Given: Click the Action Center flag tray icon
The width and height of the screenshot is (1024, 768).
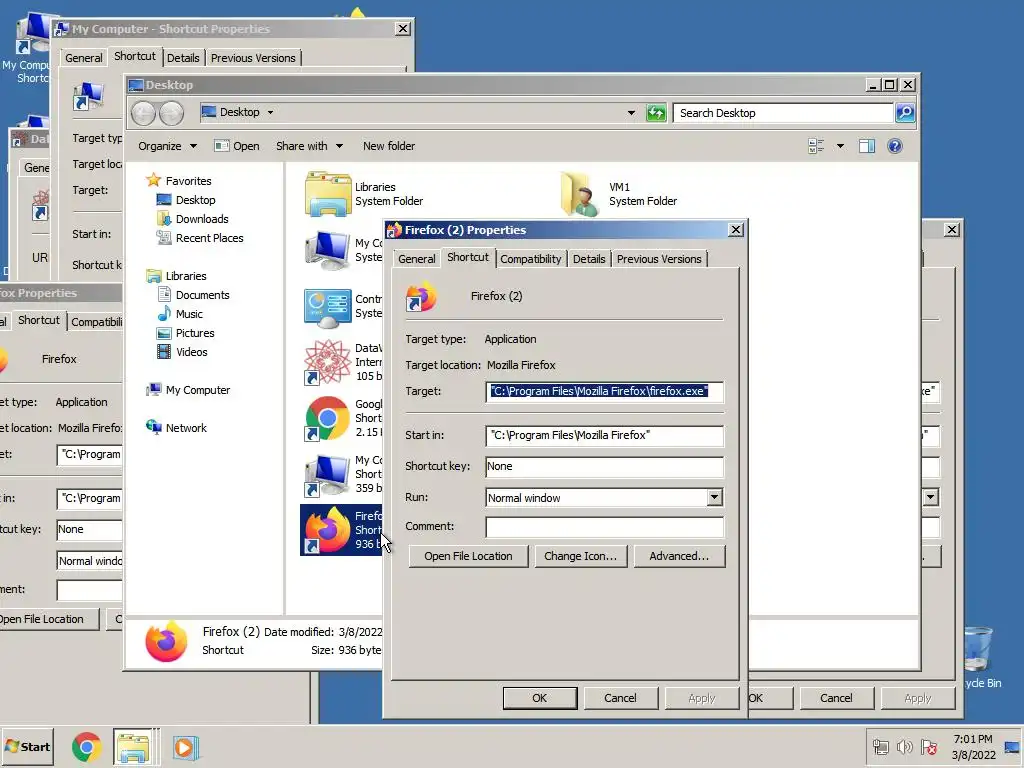Looking at the screenshot, I should tap(928, 746).
